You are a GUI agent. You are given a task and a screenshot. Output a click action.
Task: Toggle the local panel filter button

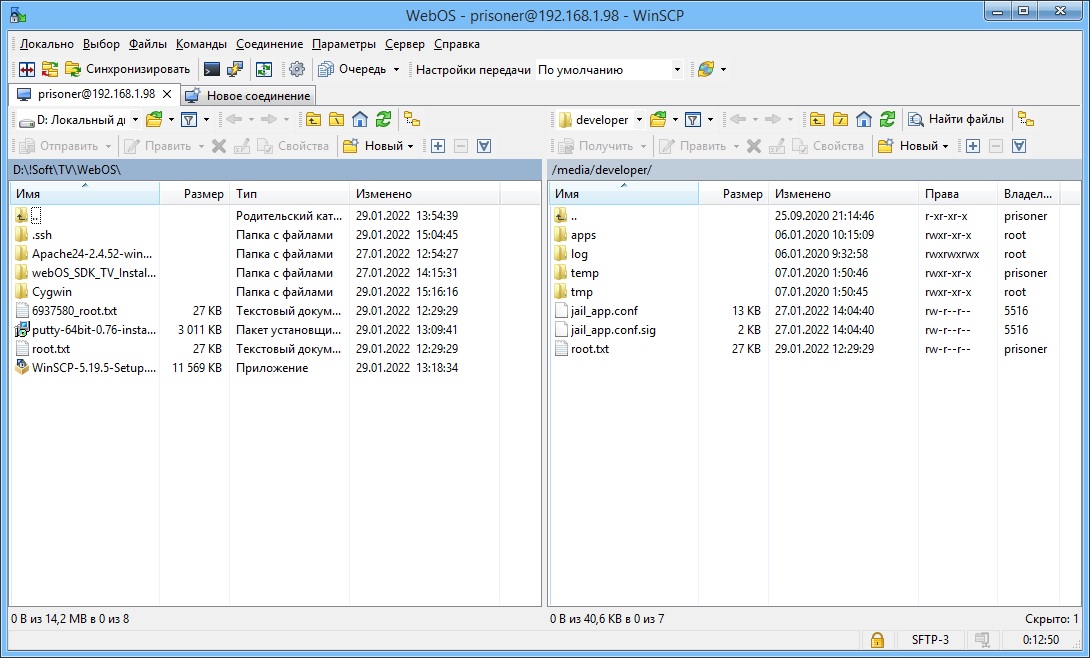click(x=188, y=120)
